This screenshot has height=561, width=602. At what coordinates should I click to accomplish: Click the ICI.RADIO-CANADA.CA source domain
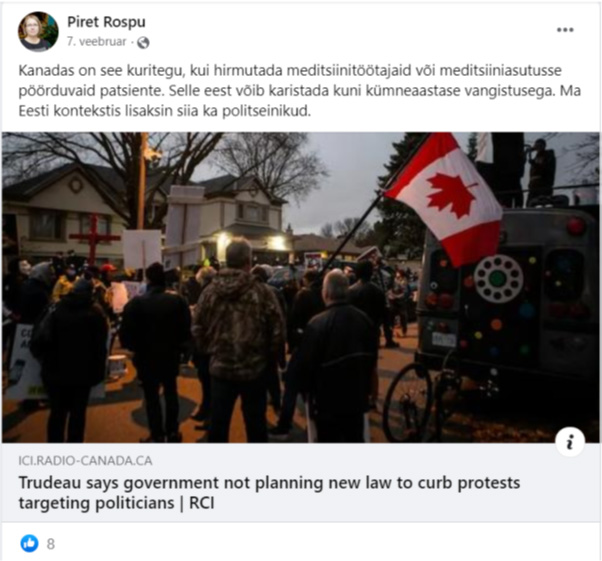[x=85, y=460]
